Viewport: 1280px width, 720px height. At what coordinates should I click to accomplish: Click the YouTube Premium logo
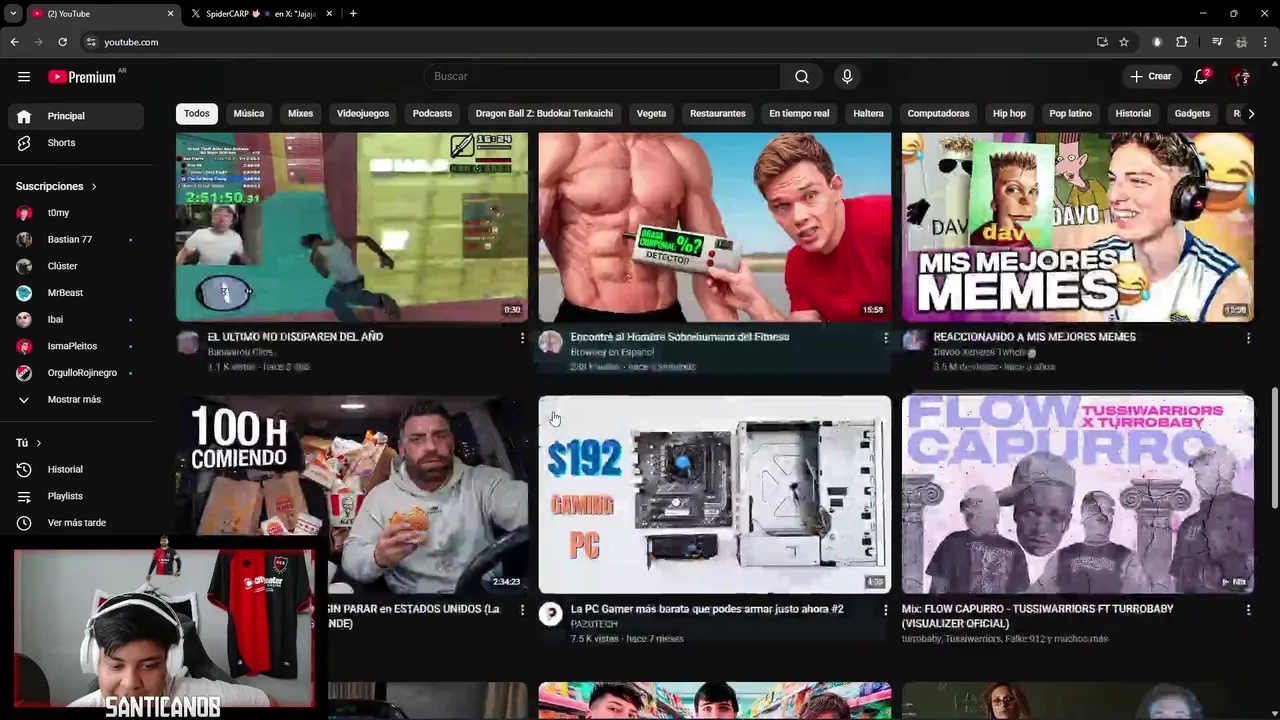pyautogui.click(x=83, y=77)
